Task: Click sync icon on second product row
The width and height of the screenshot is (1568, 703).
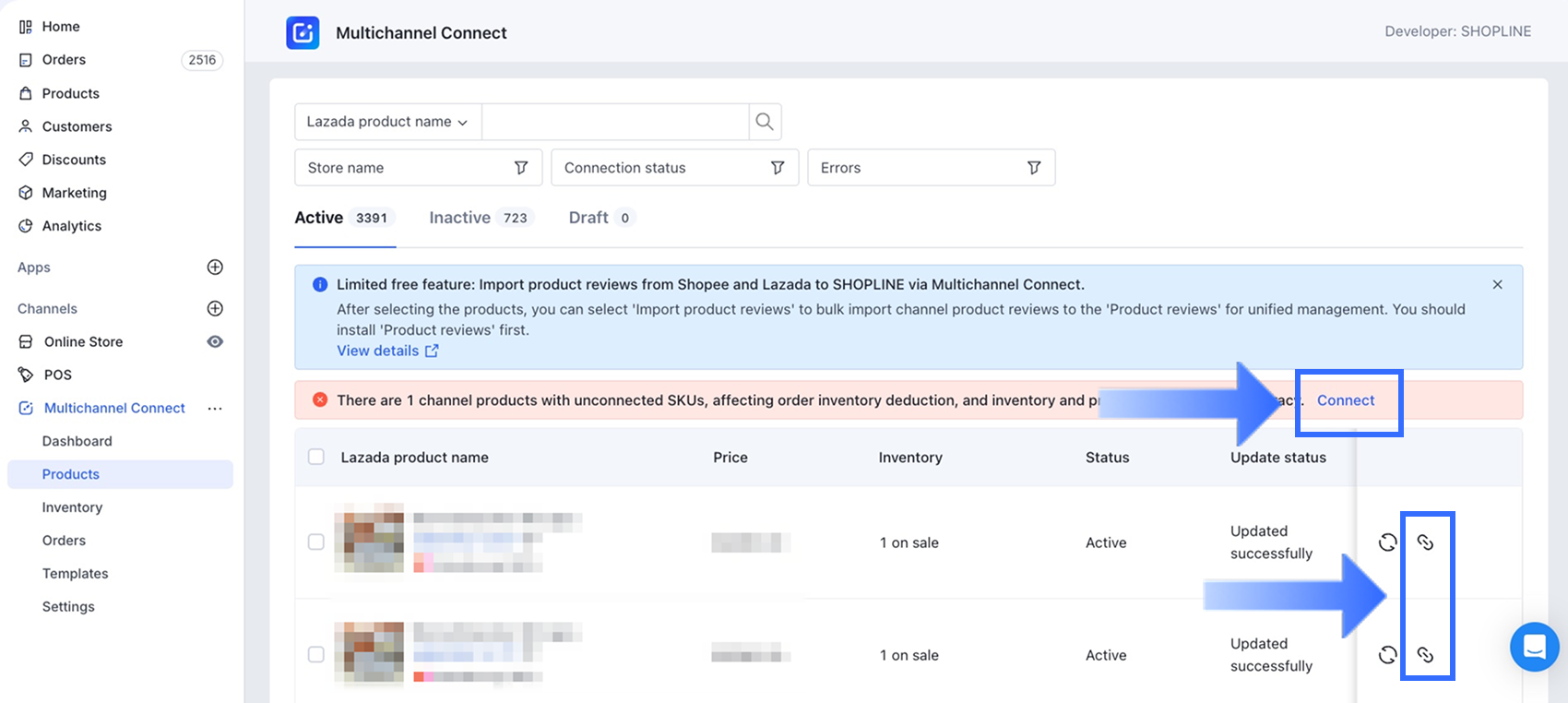Action: (1387, 655)
